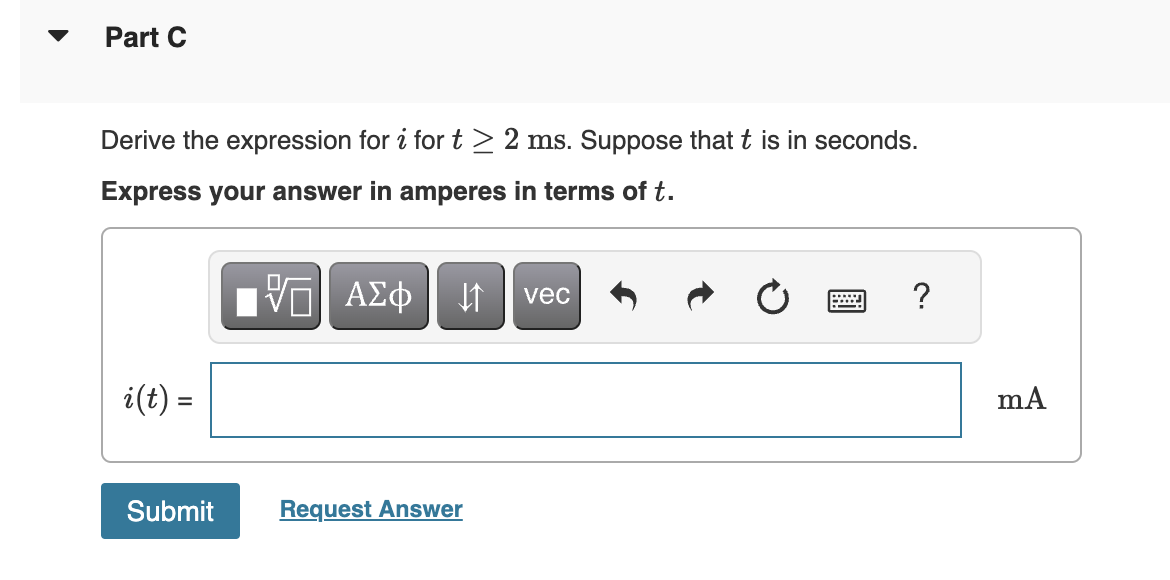
Task: Click the i(t) = label
Action: tap(152, 399)
